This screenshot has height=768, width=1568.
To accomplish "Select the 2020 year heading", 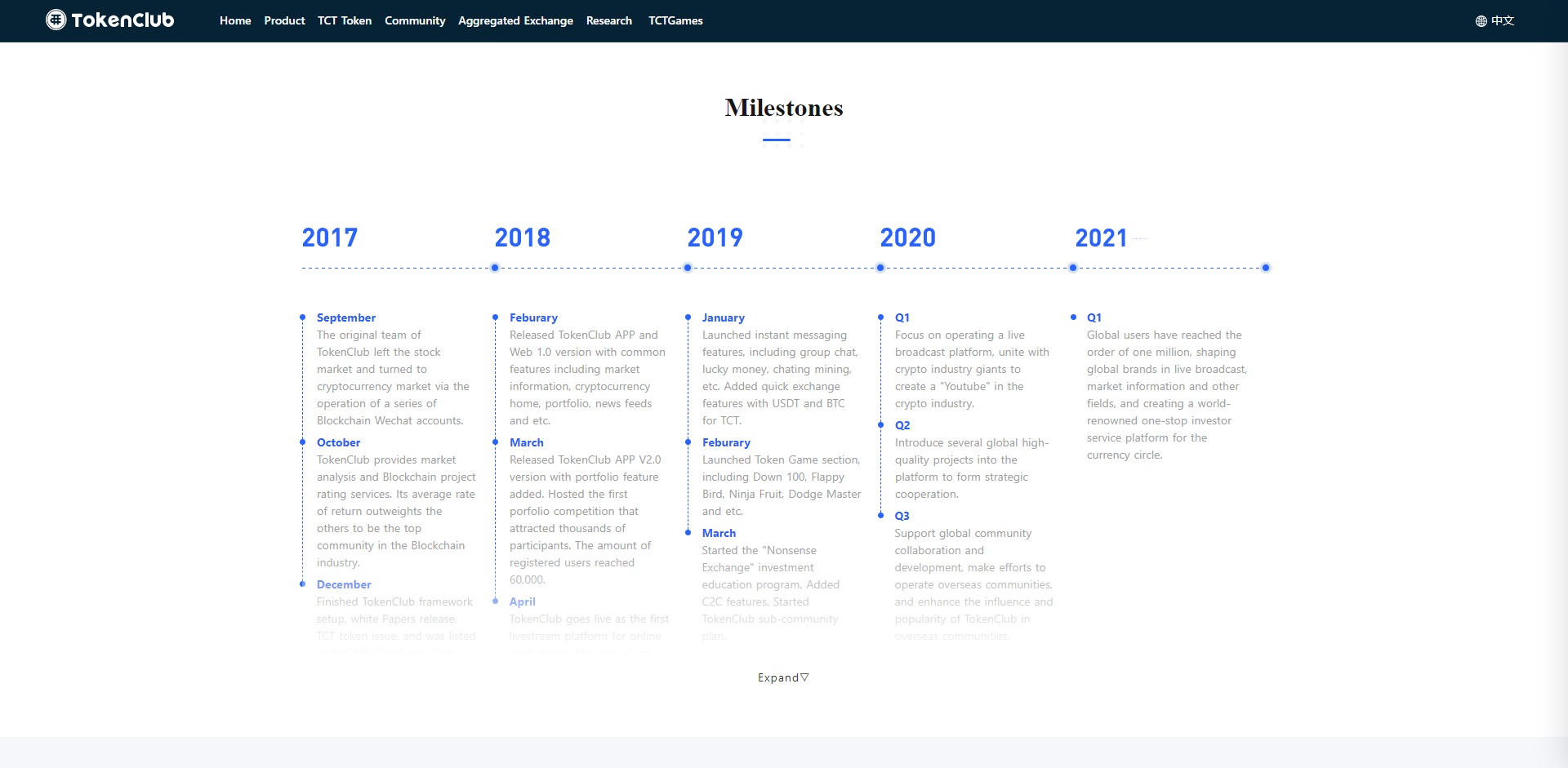I will click(908, 238).
